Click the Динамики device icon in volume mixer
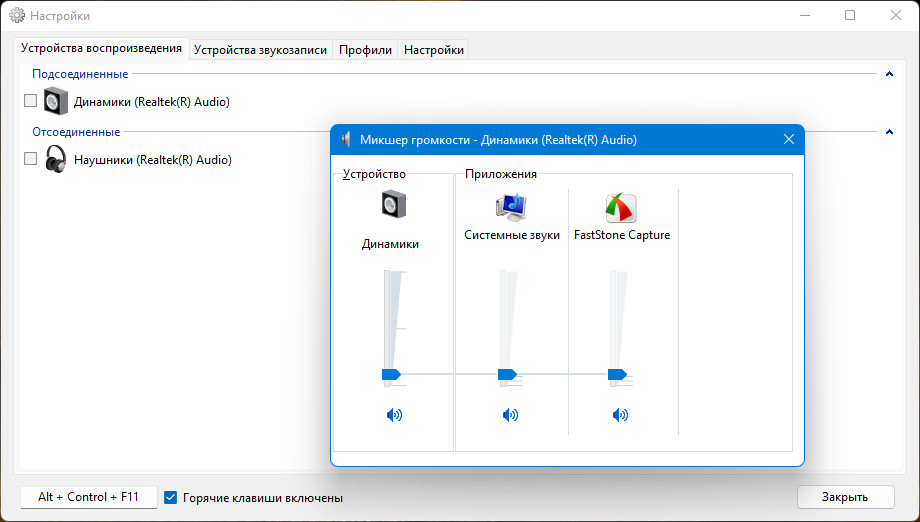This screenshot has height=522, width=920. pyautogui.click(x=394, y=204)
